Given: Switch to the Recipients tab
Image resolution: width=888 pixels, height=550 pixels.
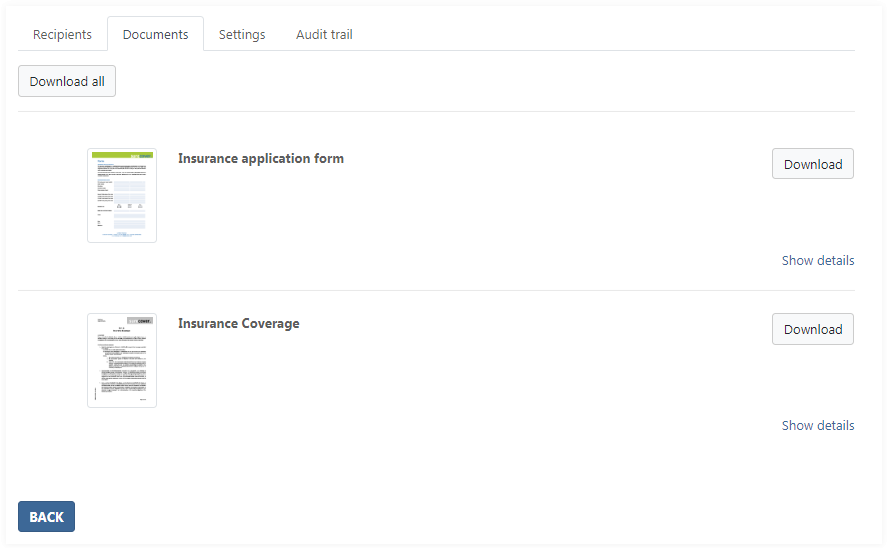Looking at the screenshot, I should click(x=62, y=34).
